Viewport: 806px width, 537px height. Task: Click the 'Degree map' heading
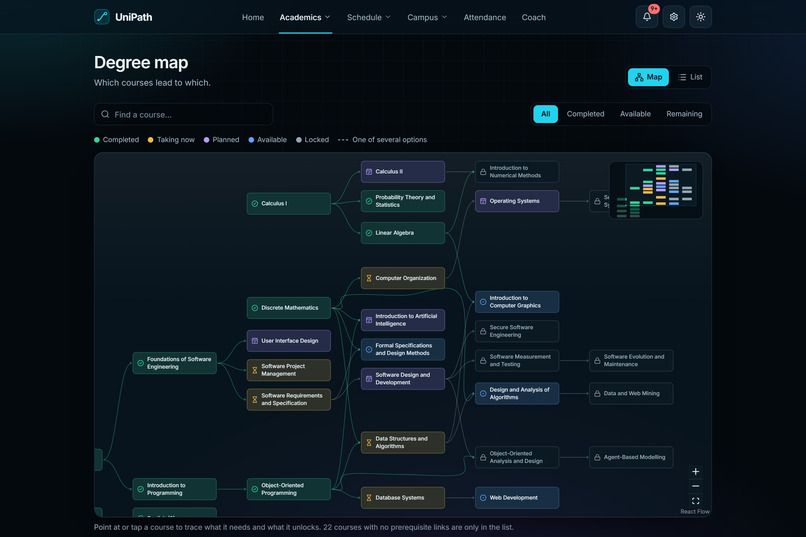141,62
